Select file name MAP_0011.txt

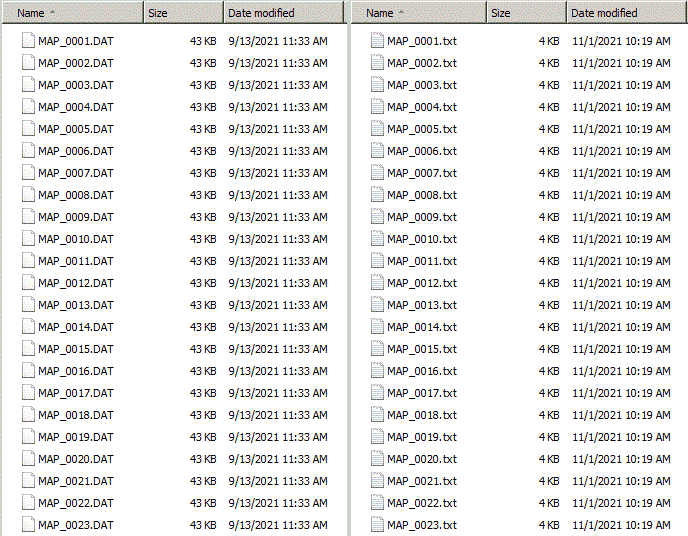point(422,261)
